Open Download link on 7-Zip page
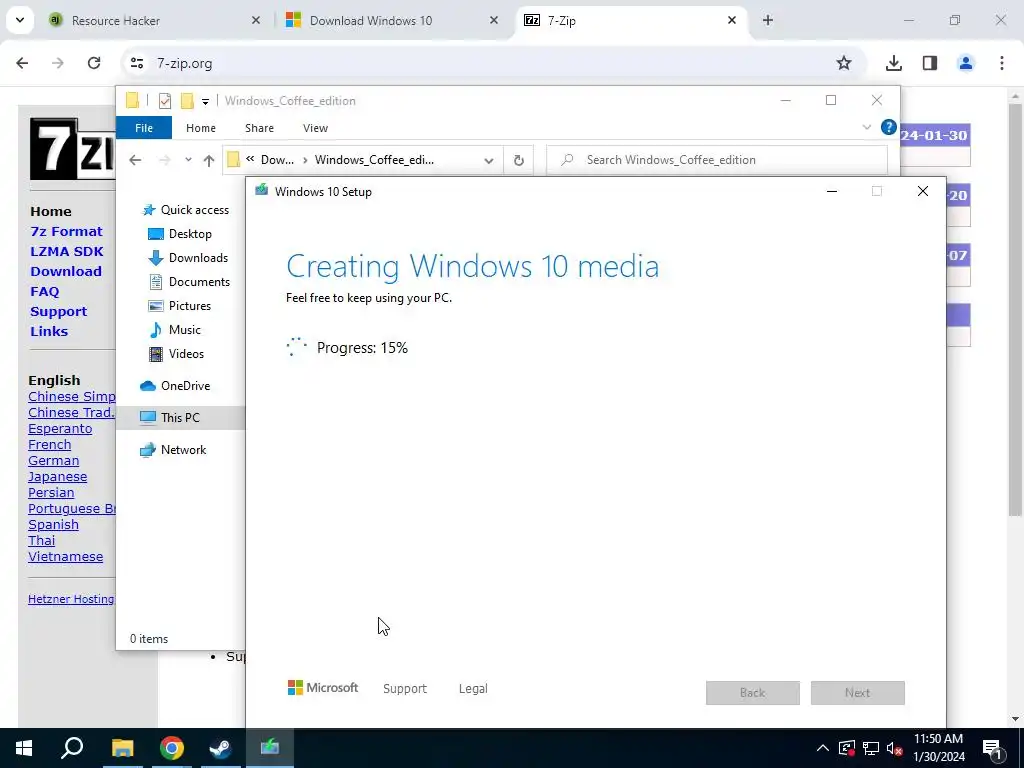1024x768 pixels. [66, 271]
